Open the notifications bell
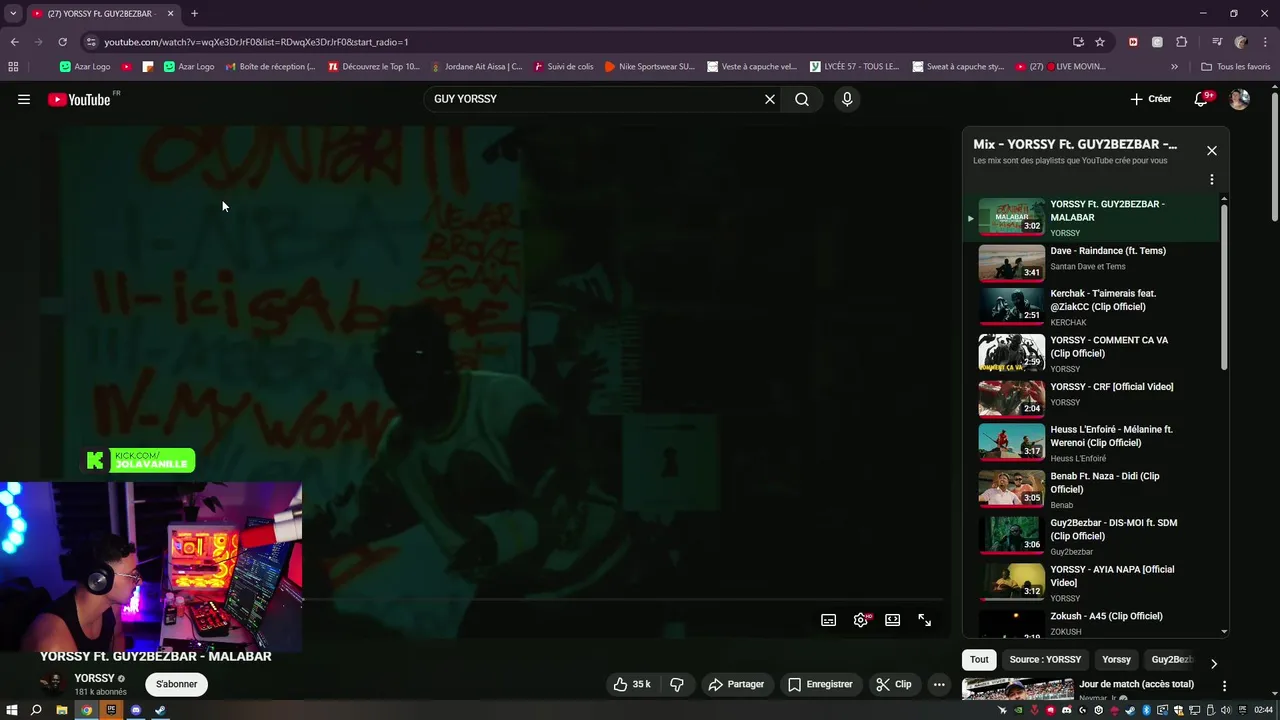 click(x=1202, y=99)
